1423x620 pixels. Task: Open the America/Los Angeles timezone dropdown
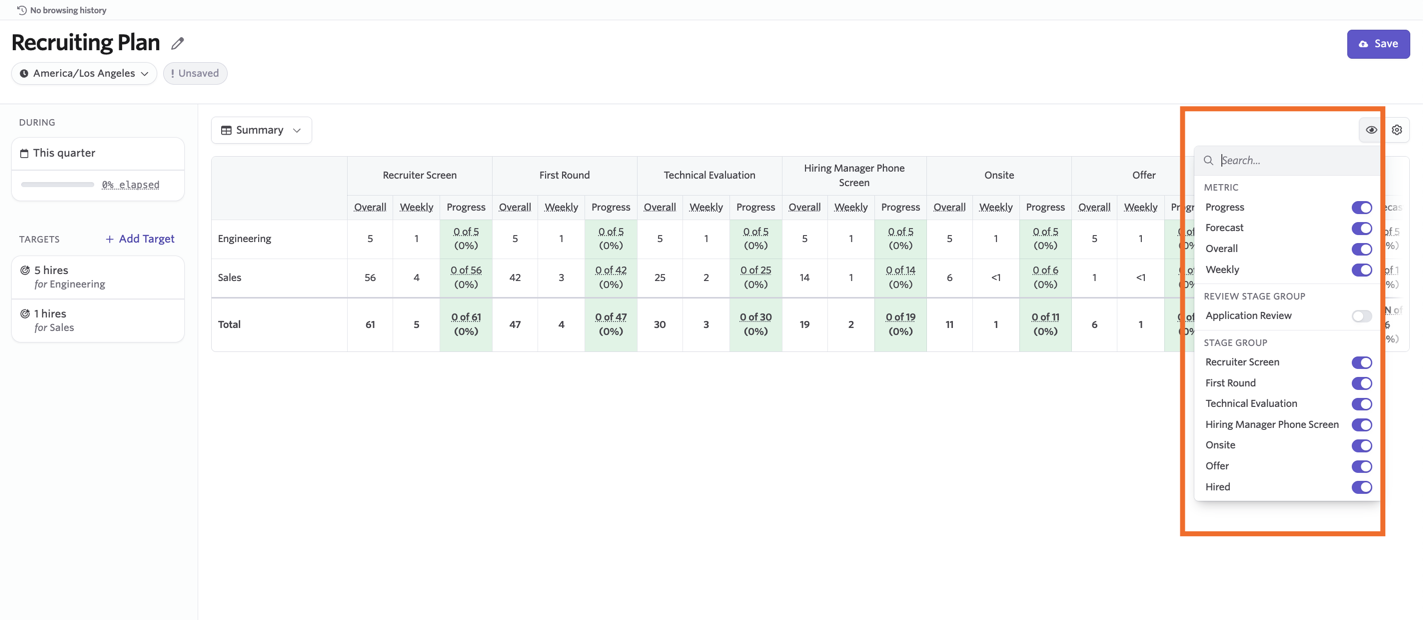(x=84, y=73)
